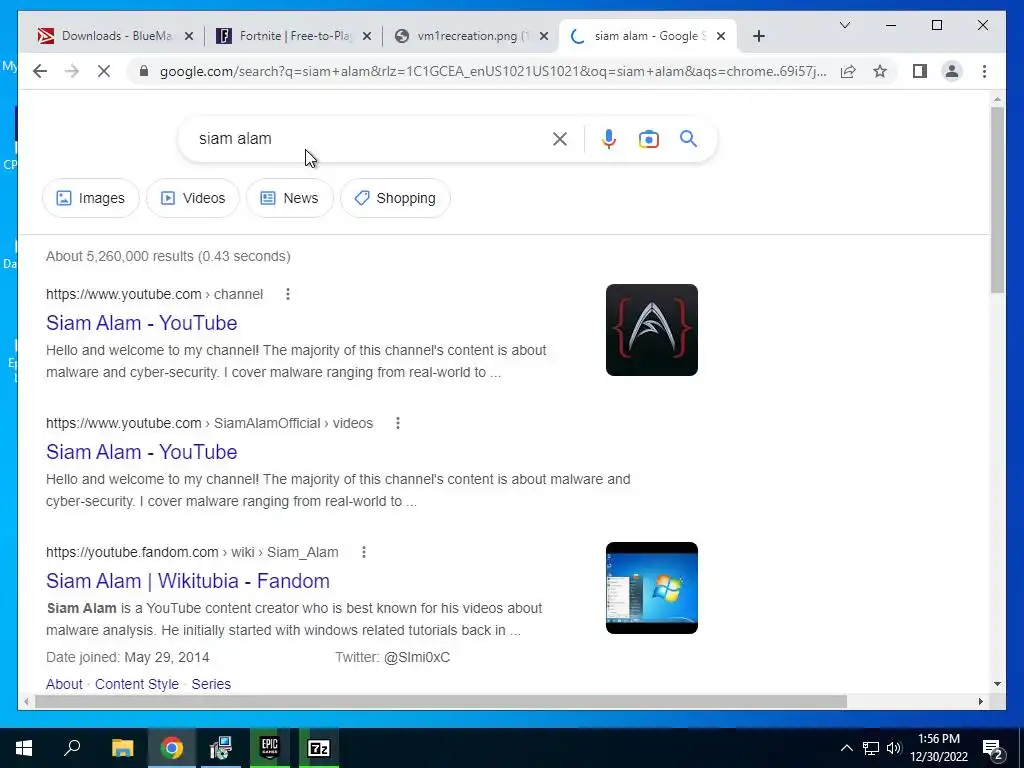Click the horizontal scrollbar thumb
This screenshot has height=768, width=1024.
click(441, 701)
